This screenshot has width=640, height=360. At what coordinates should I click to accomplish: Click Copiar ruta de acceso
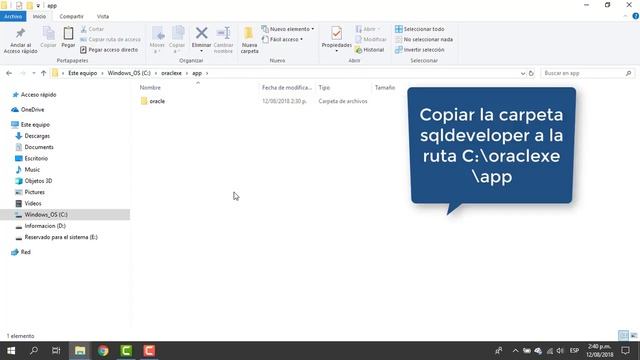(110, 39)
